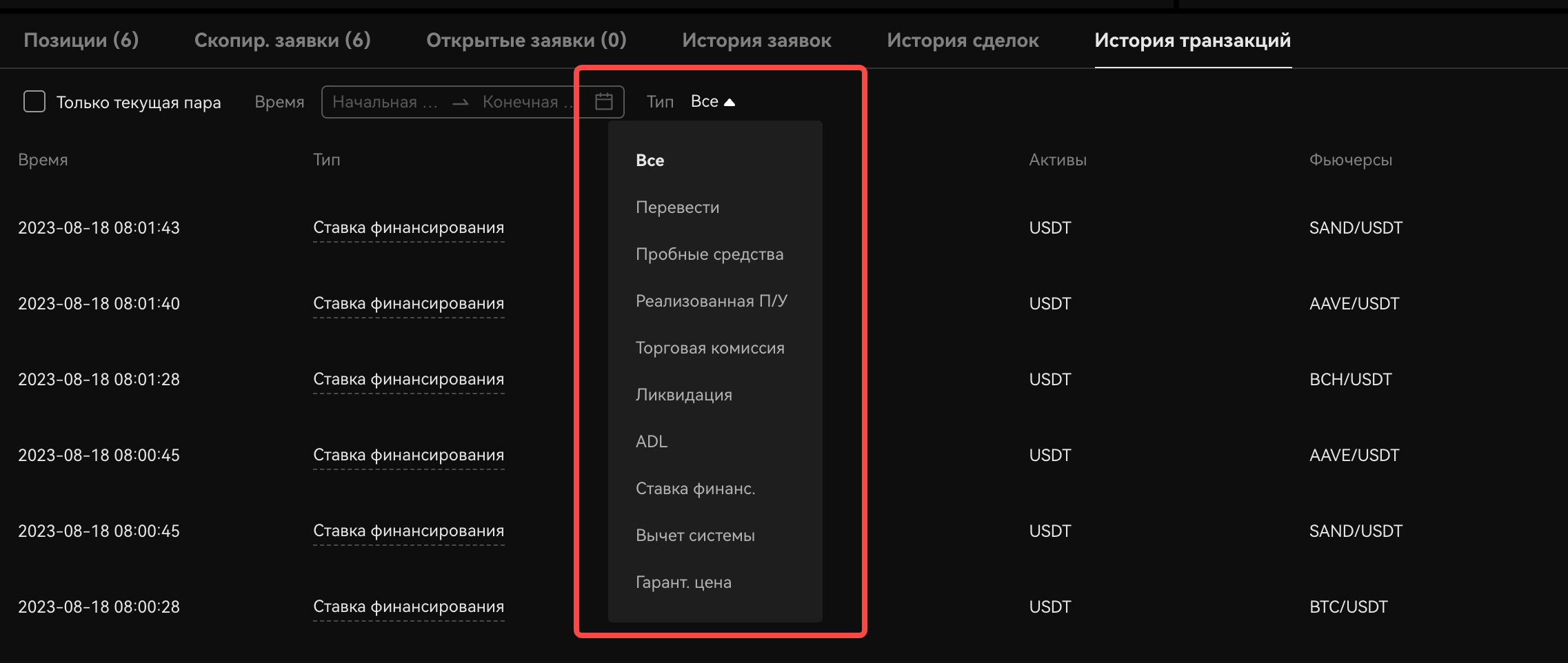Select the Ликвидация filter option
The height and width of the screenshot is (663, 1568).
pos(684,395)
